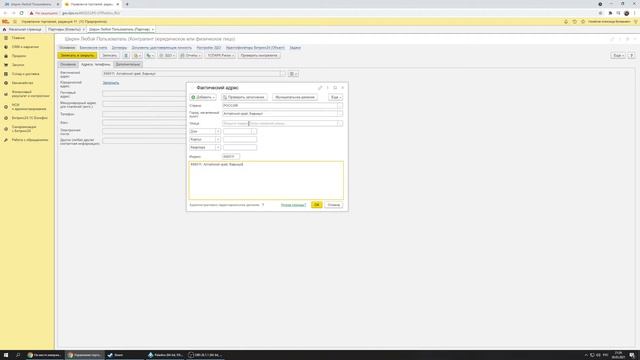Confirm address with the OK button
Viewport: 640px width, 360px height.
[316, 205]
